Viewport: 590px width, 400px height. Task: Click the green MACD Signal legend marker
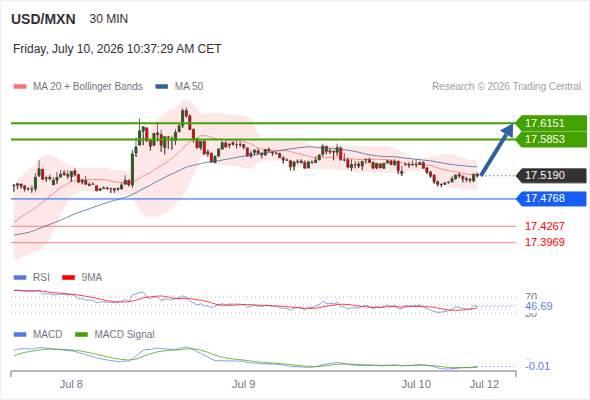coord(82,335)
